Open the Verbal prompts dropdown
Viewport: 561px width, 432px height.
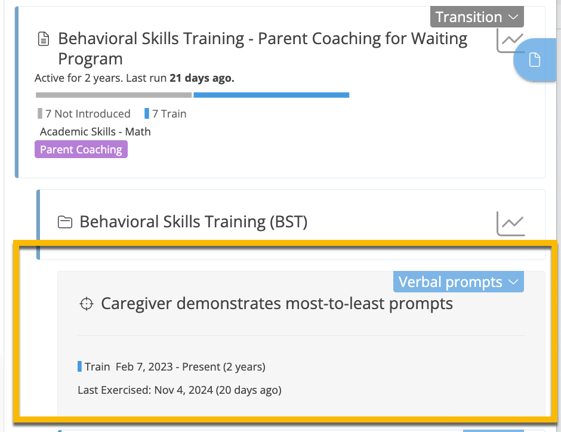(458, 282)
